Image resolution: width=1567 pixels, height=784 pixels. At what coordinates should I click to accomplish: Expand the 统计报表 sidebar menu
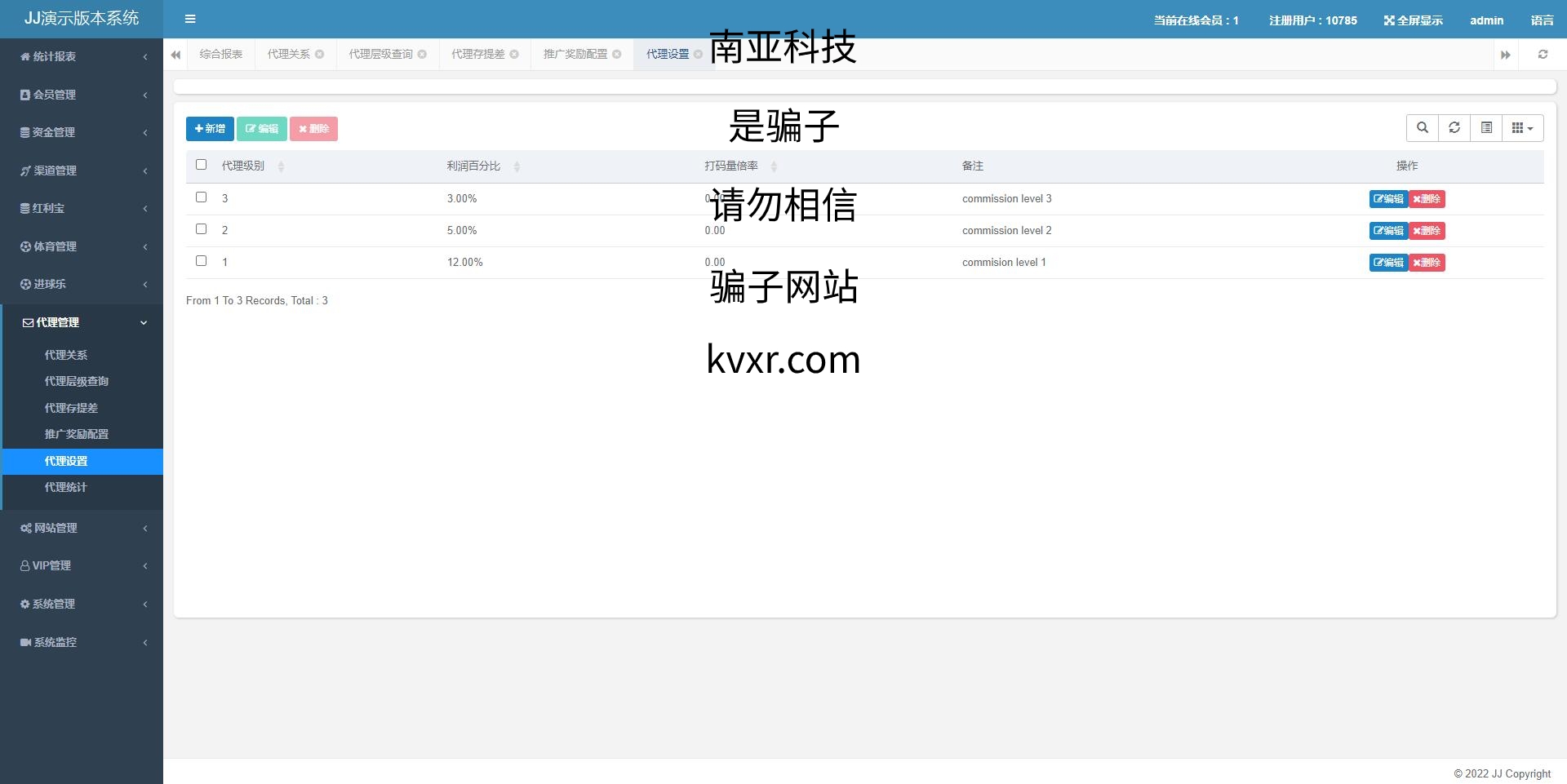(x=82, y=56)
